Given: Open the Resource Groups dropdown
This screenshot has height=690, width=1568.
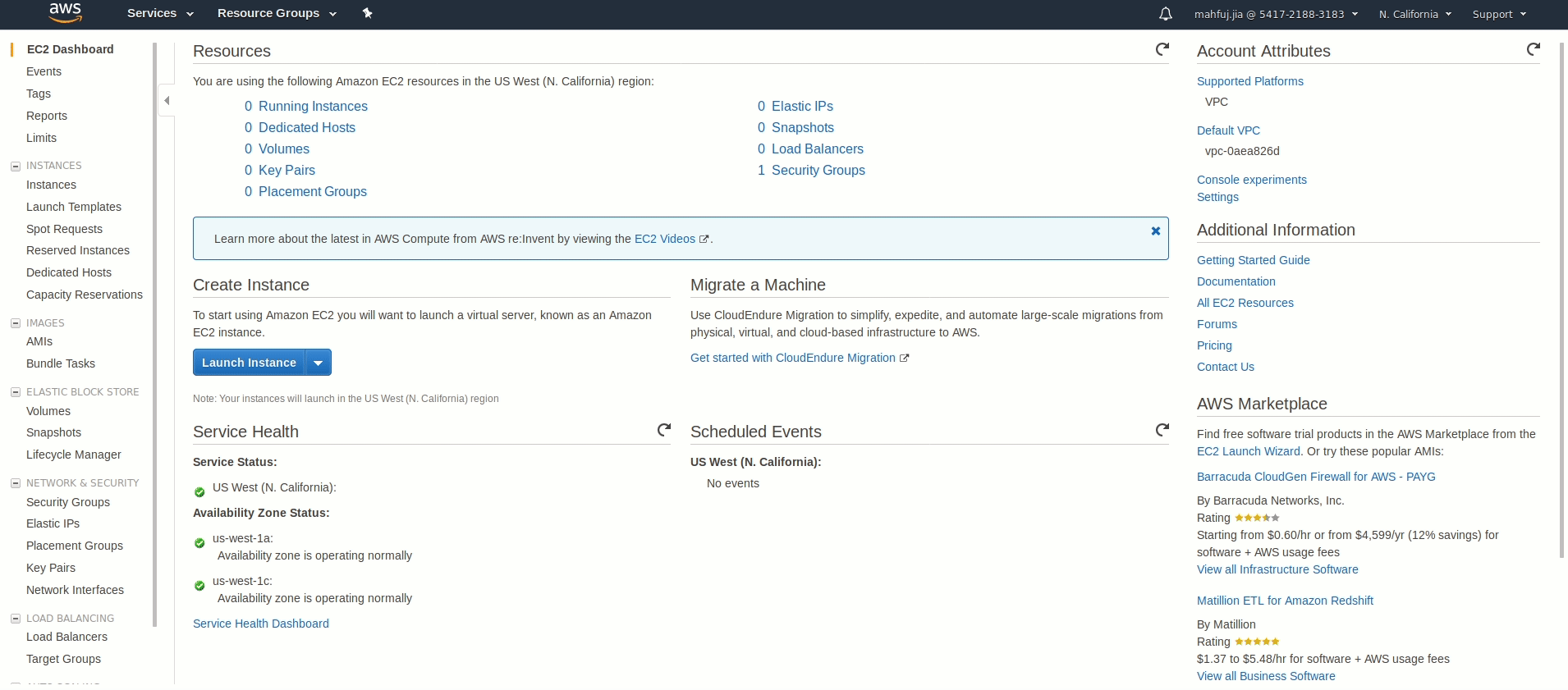Looking at the screenshot, I should [x=277, y=13].
